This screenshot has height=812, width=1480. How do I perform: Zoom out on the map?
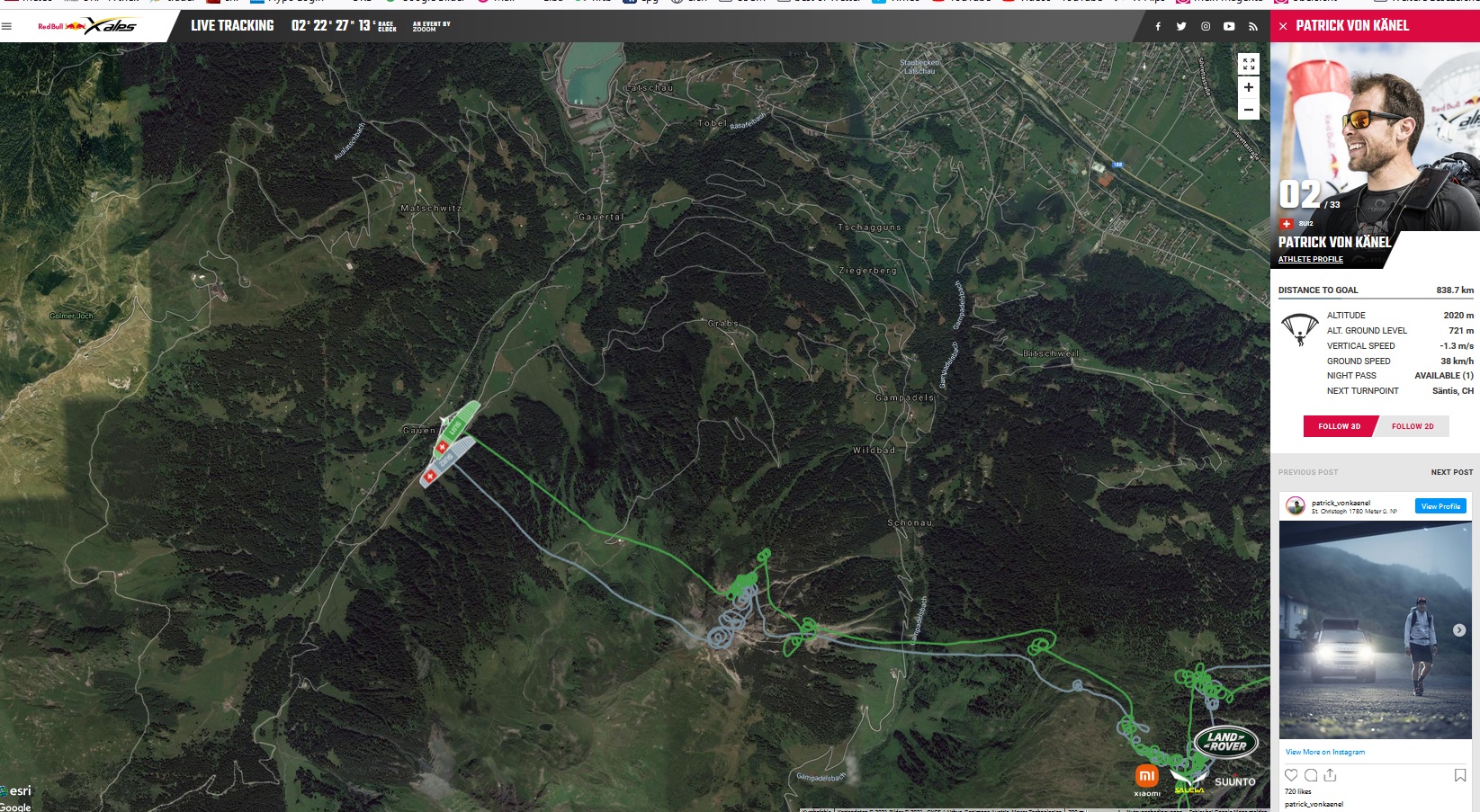click(x=1249, y=110)
